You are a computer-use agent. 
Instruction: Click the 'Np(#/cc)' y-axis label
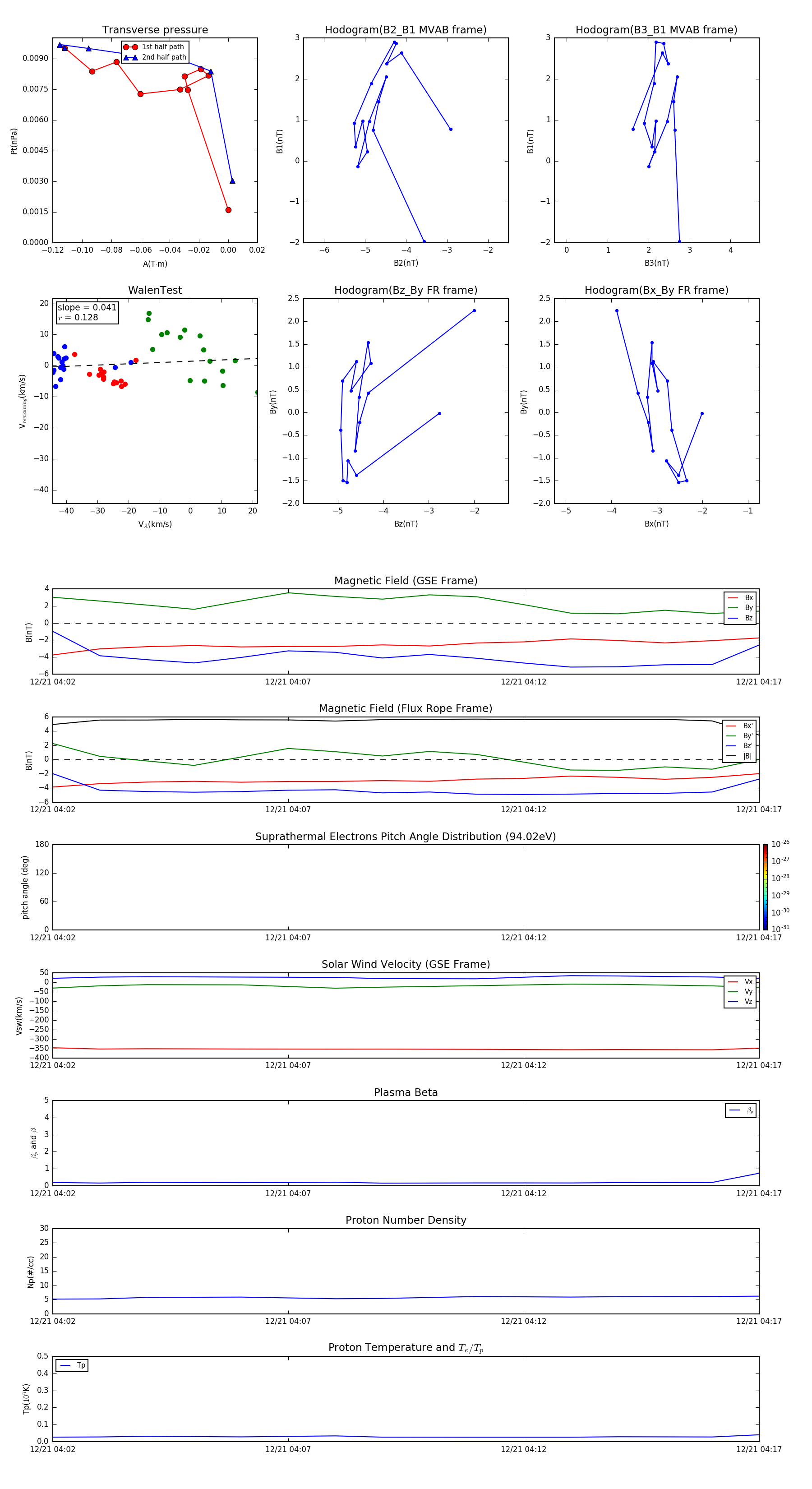click(31, 1272)
